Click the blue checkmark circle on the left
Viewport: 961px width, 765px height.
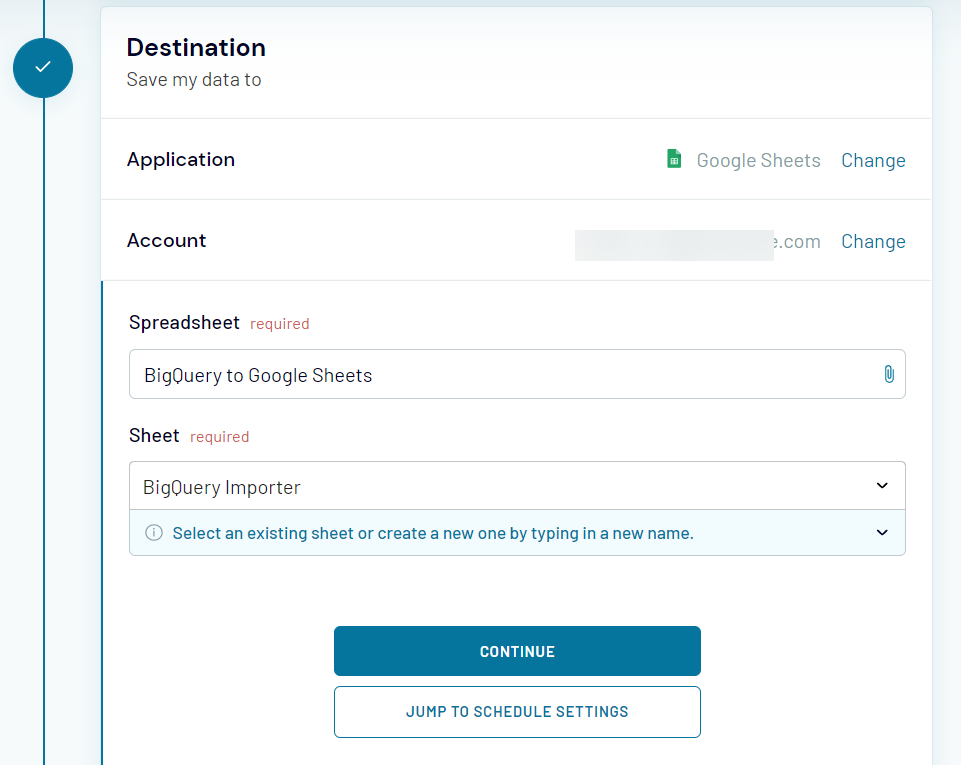(x=43, y=68)
